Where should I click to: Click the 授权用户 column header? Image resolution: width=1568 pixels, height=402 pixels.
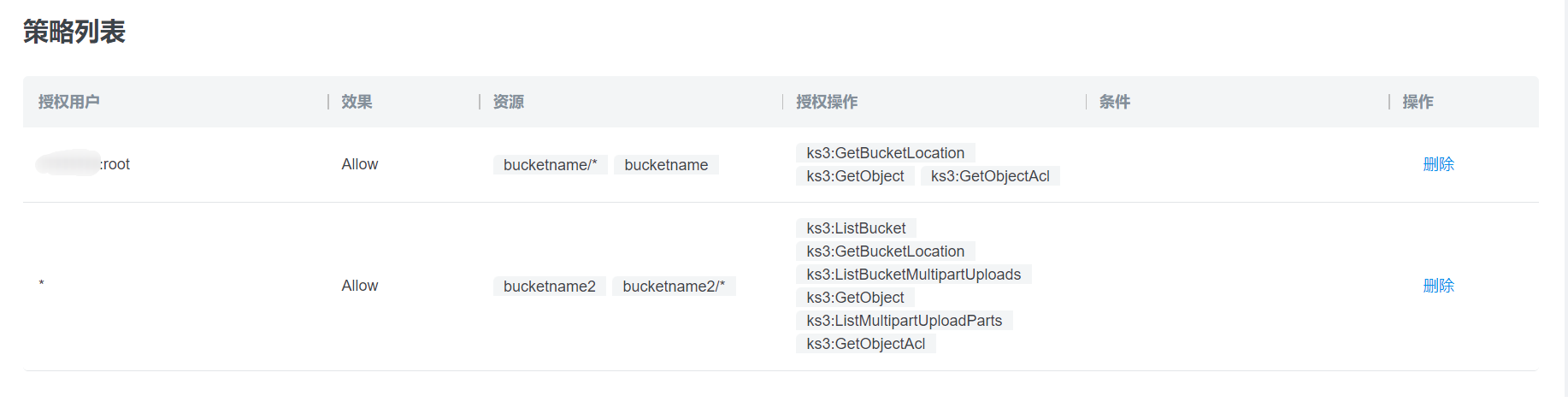click(x=69, y=102)
